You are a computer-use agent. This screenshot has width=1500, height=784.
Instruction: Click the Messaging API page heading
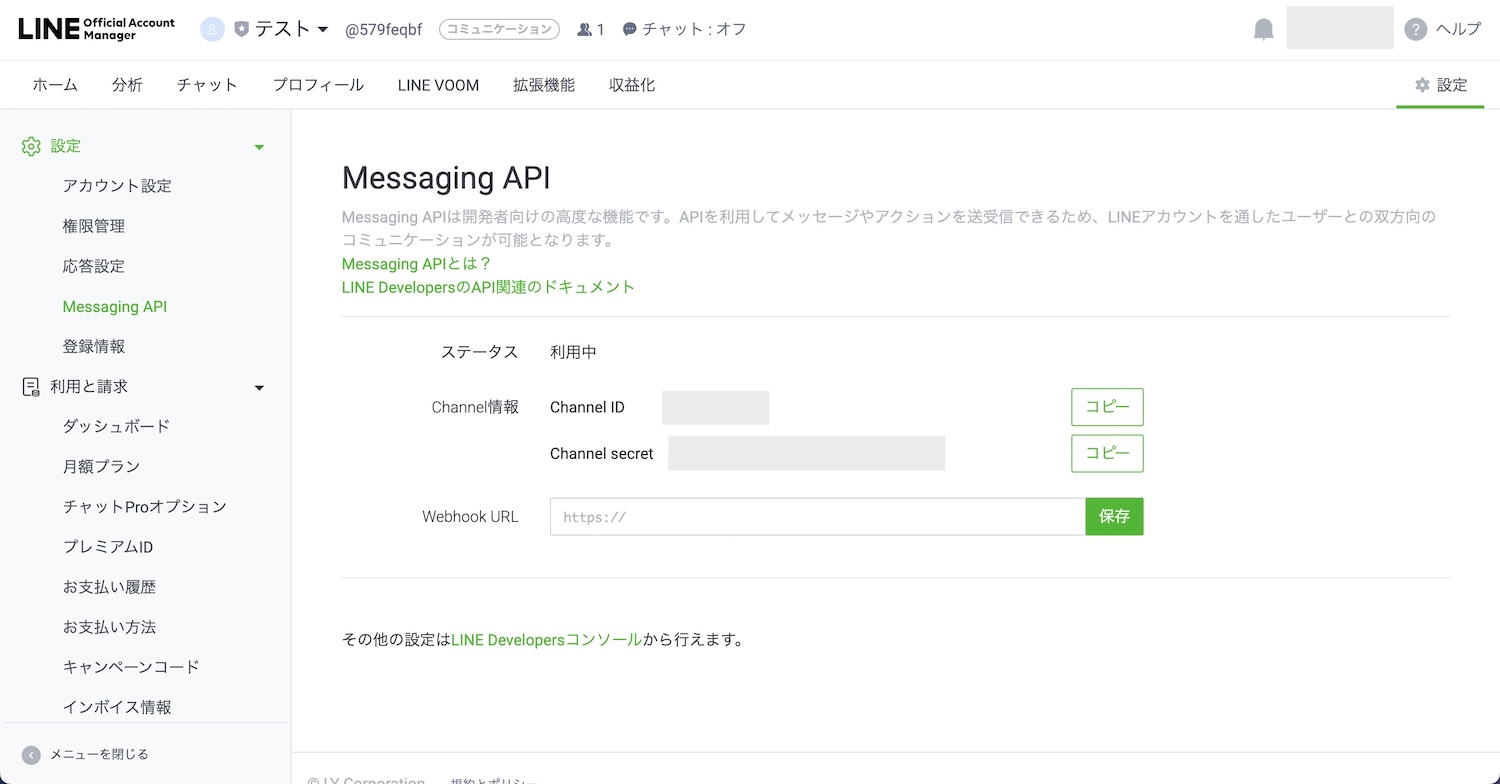coord(446,178)
